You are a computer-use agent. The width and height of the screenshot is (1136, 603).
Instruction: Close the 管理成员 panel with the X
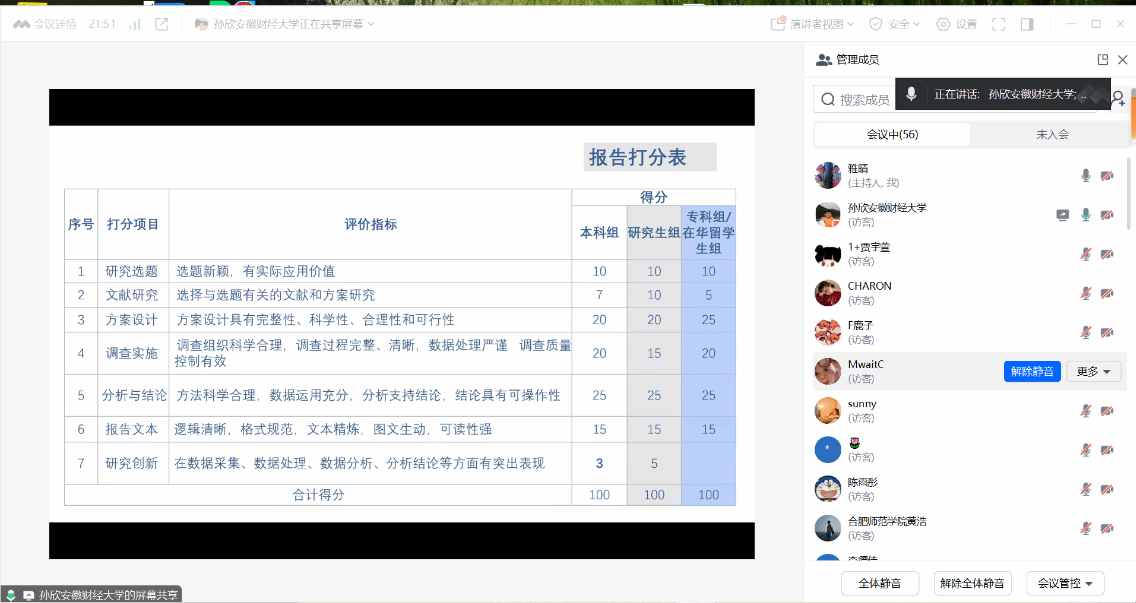[x=1123, y=60]
